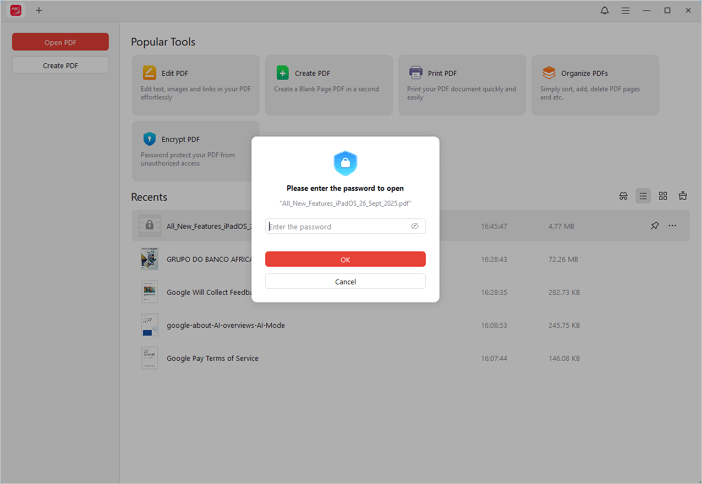The height and width of the screenshot is (484, 702).
Task: Open the hamburger menu in title bar
Action: [x=625, y=10]
